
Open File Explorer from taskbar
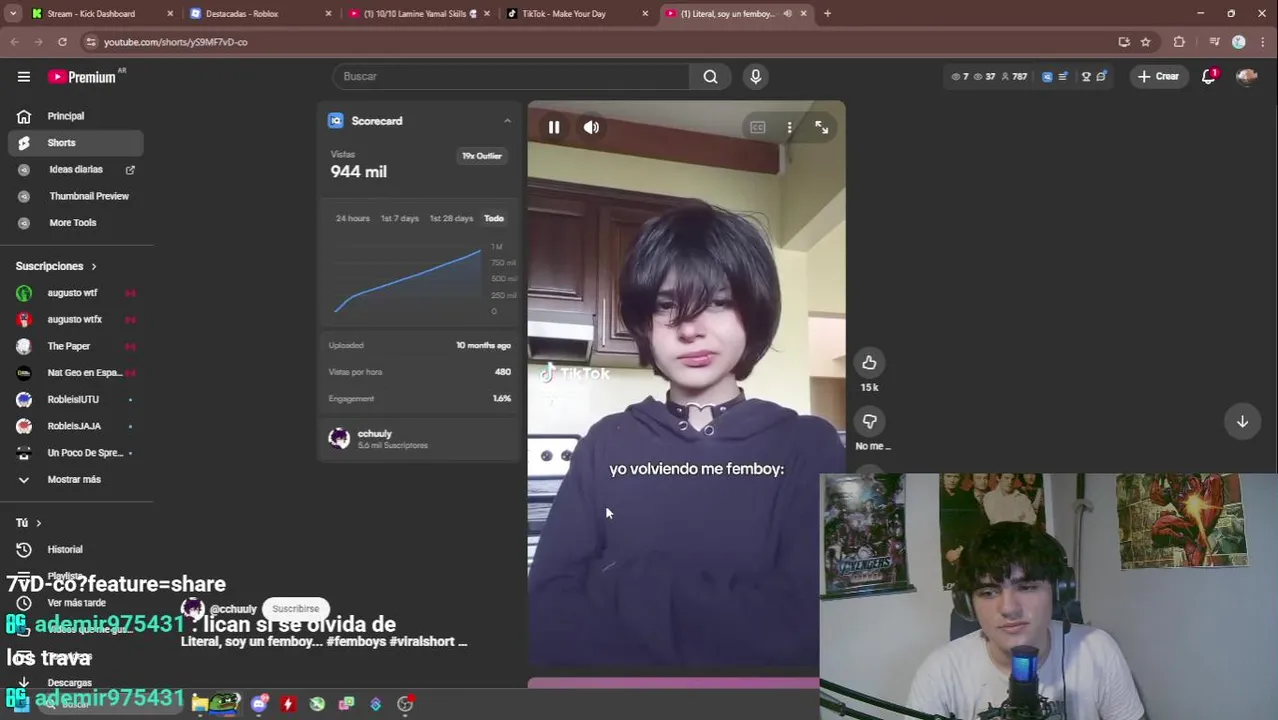(x=200, y=704)
